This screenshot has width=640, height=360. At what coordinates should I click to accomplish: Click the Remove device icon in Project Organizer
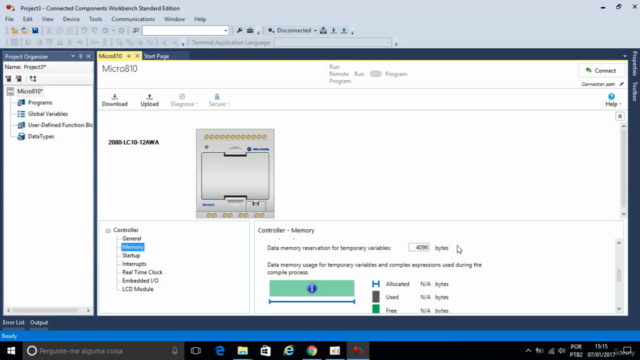pos(18,78)
